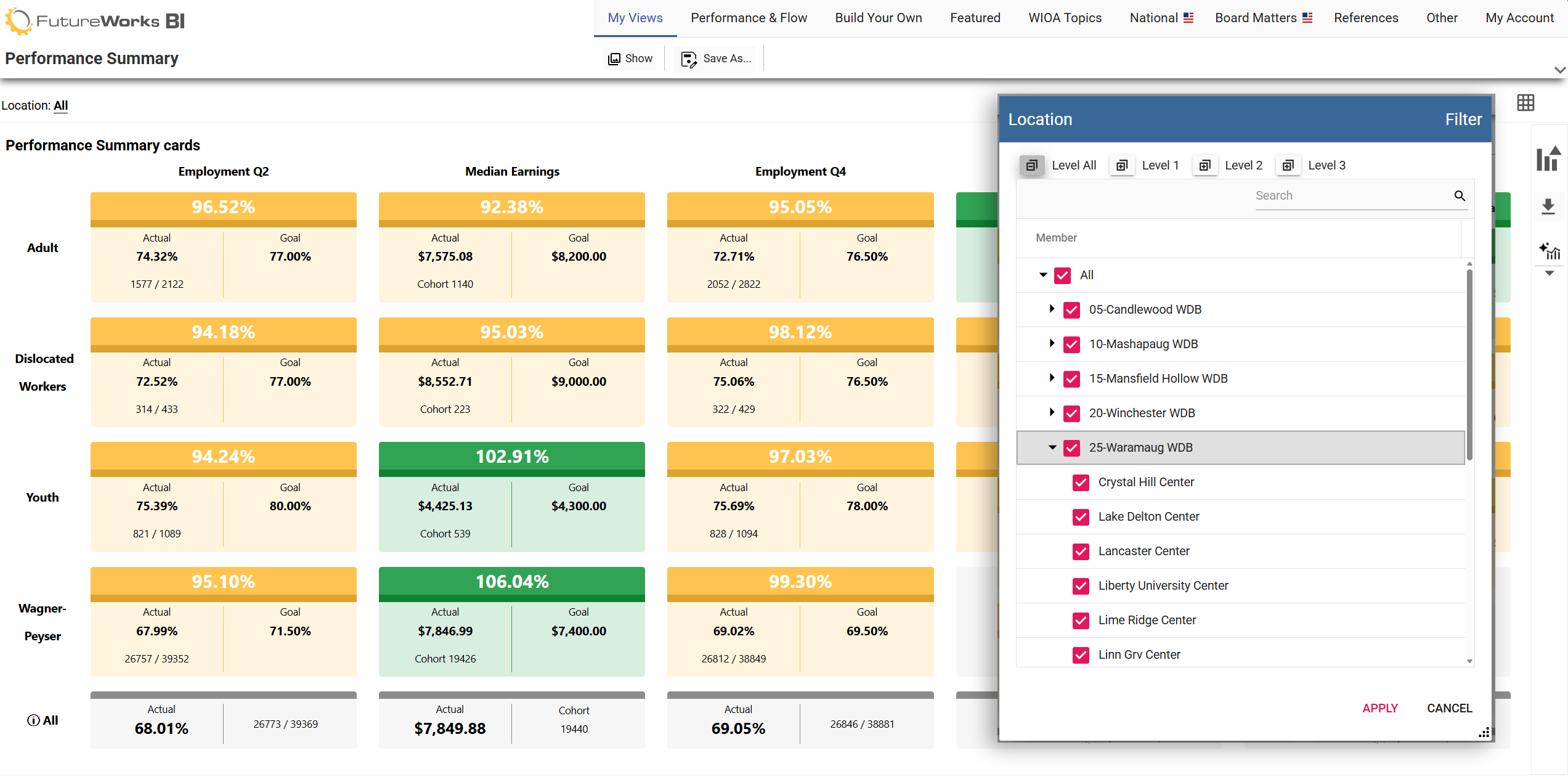Open the chart type icon in sidebar
Image resolution: width=1568 pixels, height=782 pixels.
pos(1548,158)
